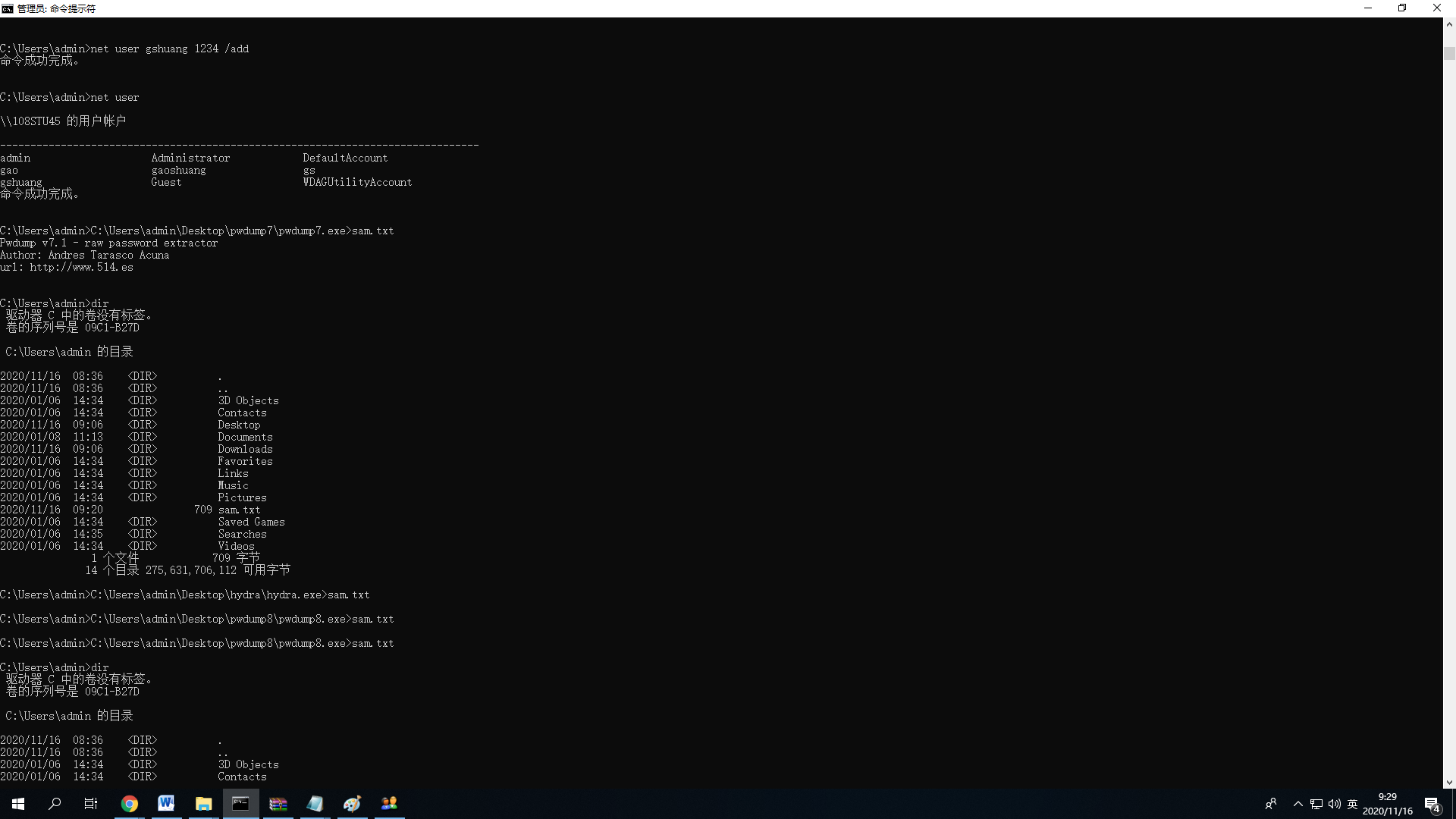Launch Google Chrome from the taskbar
This screenshot has width=1456, height=819.
[130, 804]
